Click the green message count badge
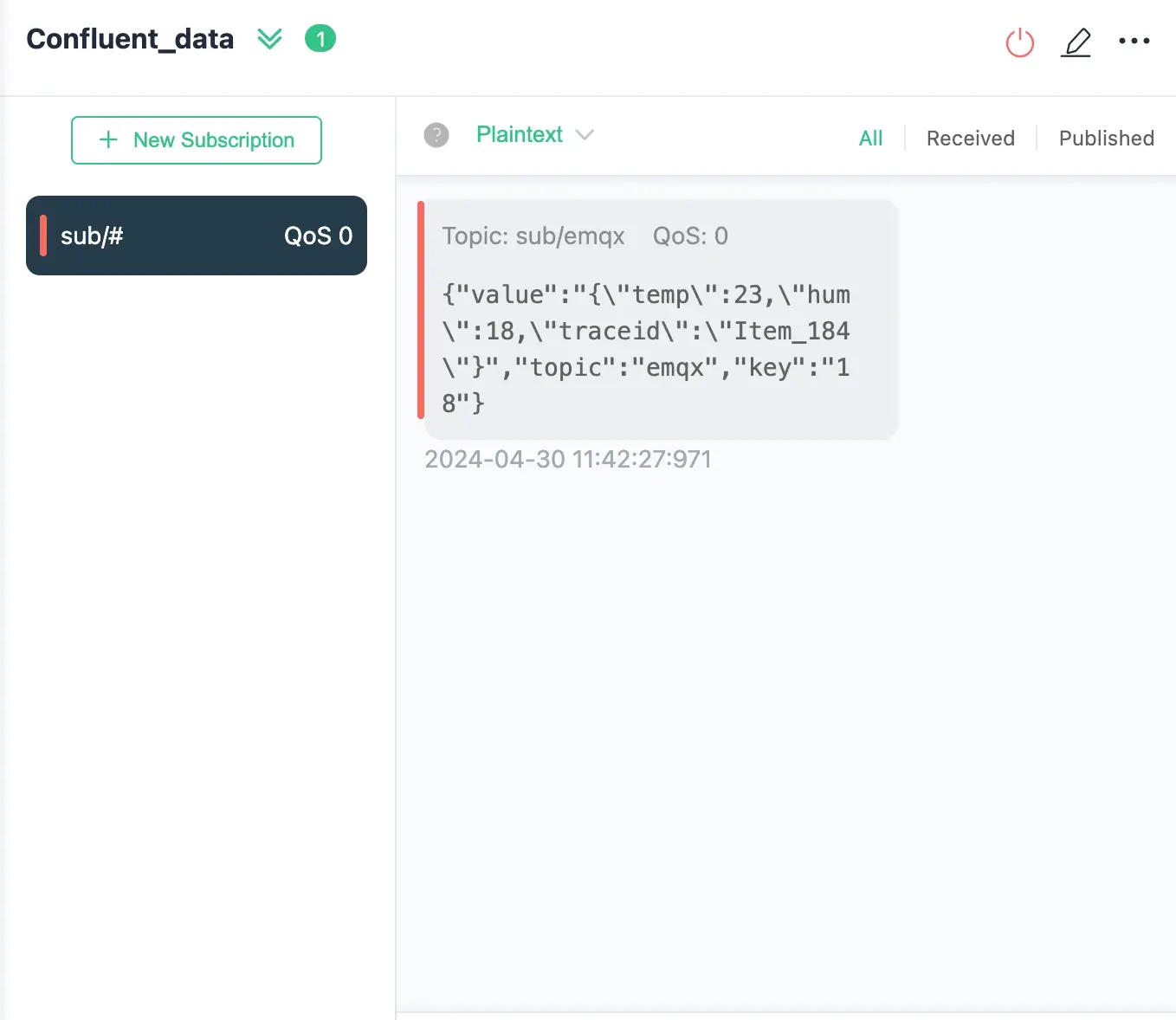 (320, 39)
